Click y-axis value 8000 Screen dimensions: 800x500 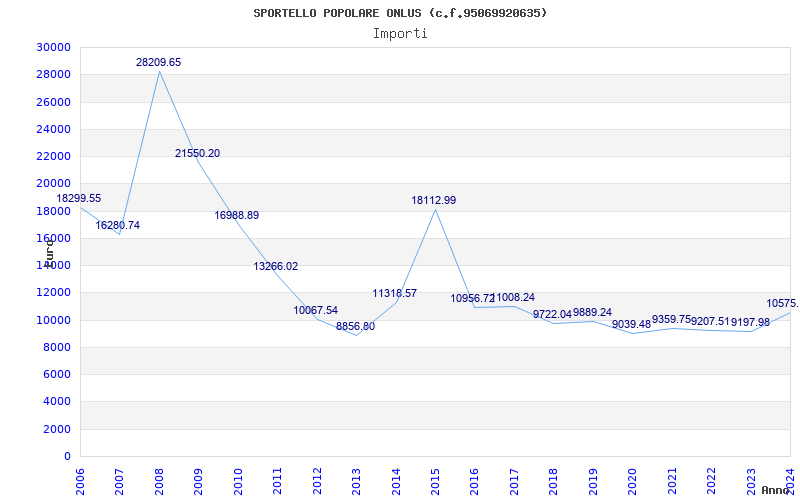click(57, 347)
